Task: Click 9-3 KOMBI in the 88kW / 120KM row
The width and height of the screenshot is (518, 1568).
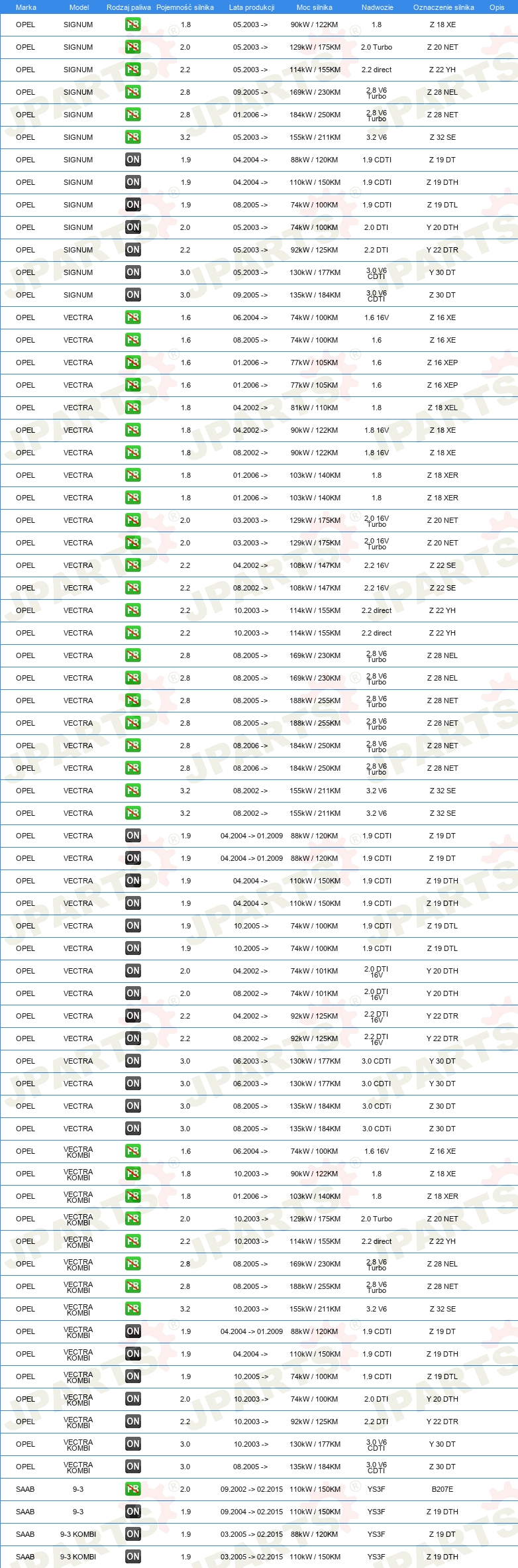Action: (x=78, y=1534)
